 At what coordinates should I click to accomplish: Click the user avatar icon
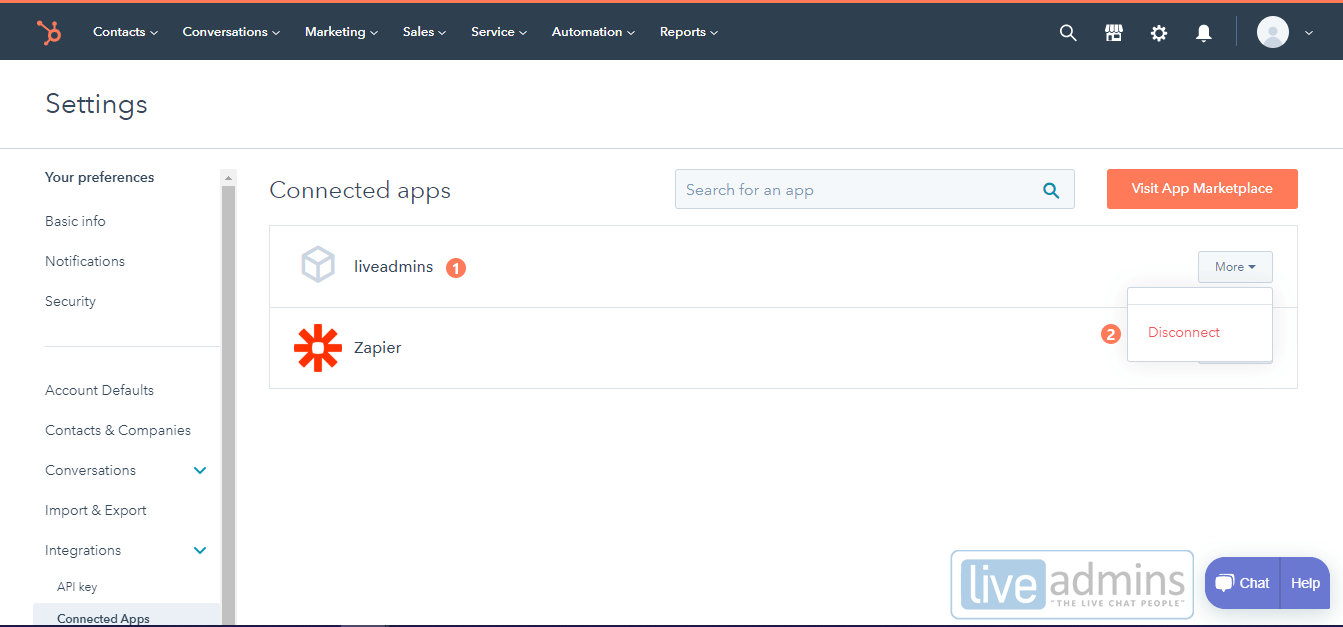(x=1272, y=31)
